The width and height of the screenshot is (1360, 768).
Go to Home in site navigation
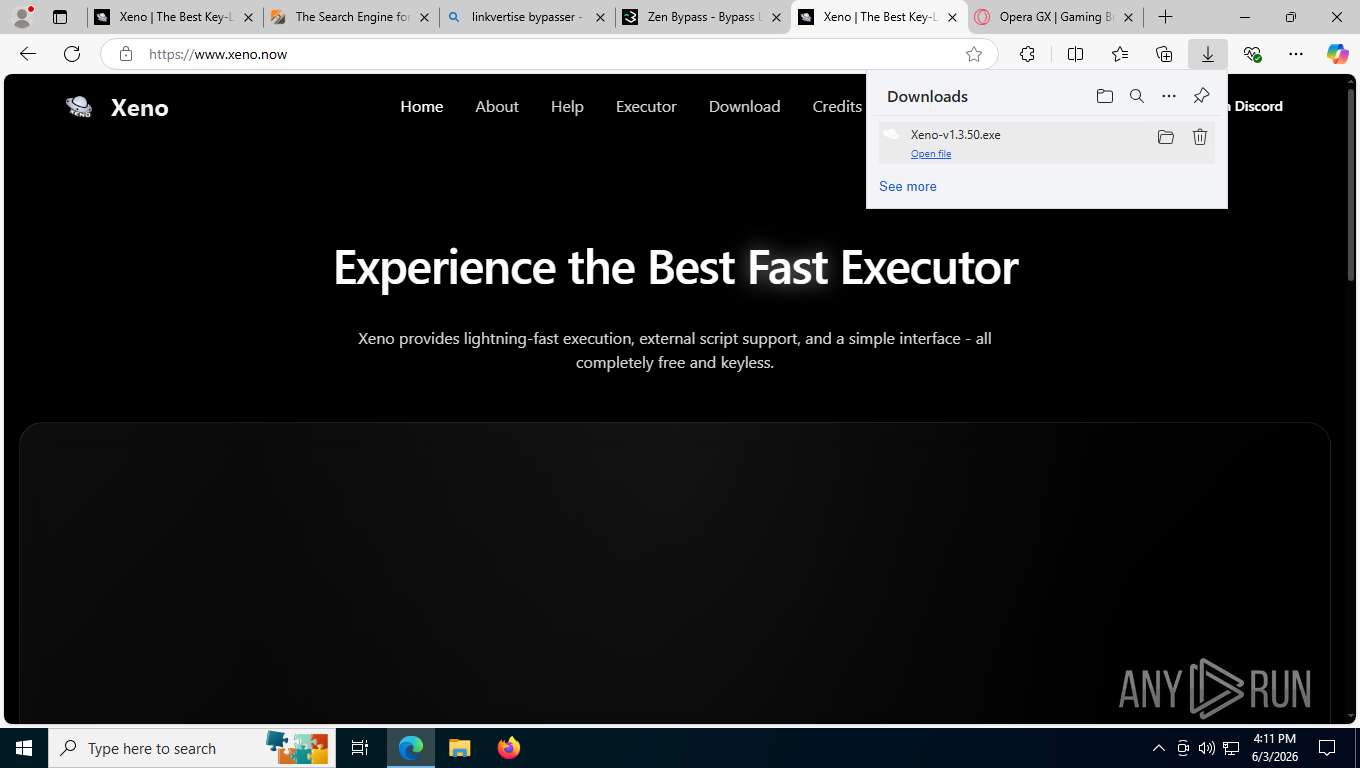pos(422,106)
